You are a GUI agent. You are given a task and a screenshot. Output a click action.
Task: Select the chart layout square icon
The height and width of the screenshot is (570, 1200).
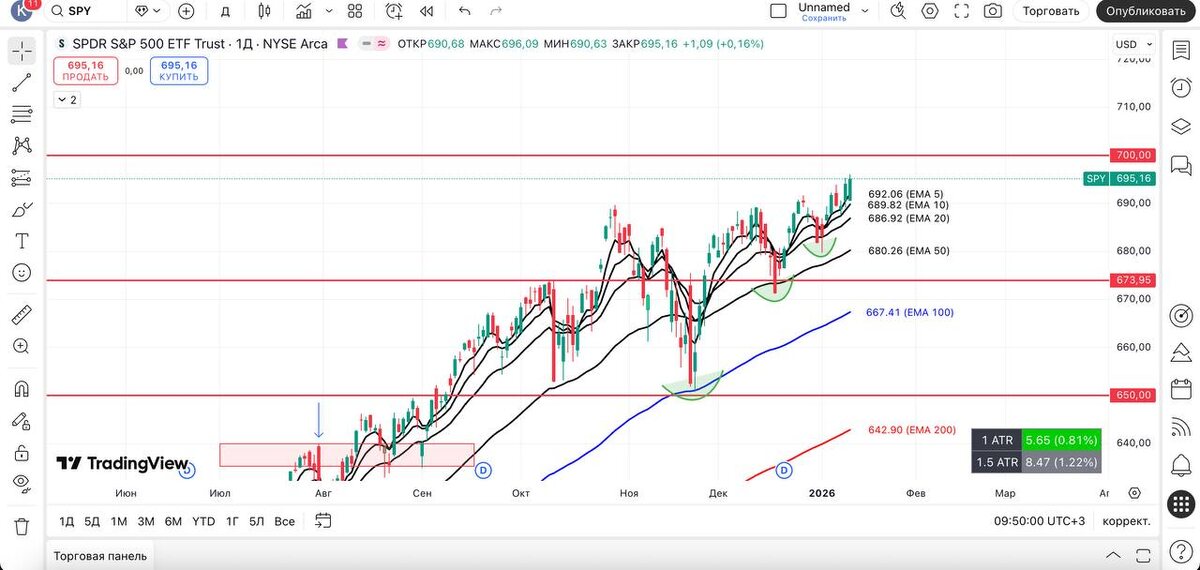(x=779, y=11)
